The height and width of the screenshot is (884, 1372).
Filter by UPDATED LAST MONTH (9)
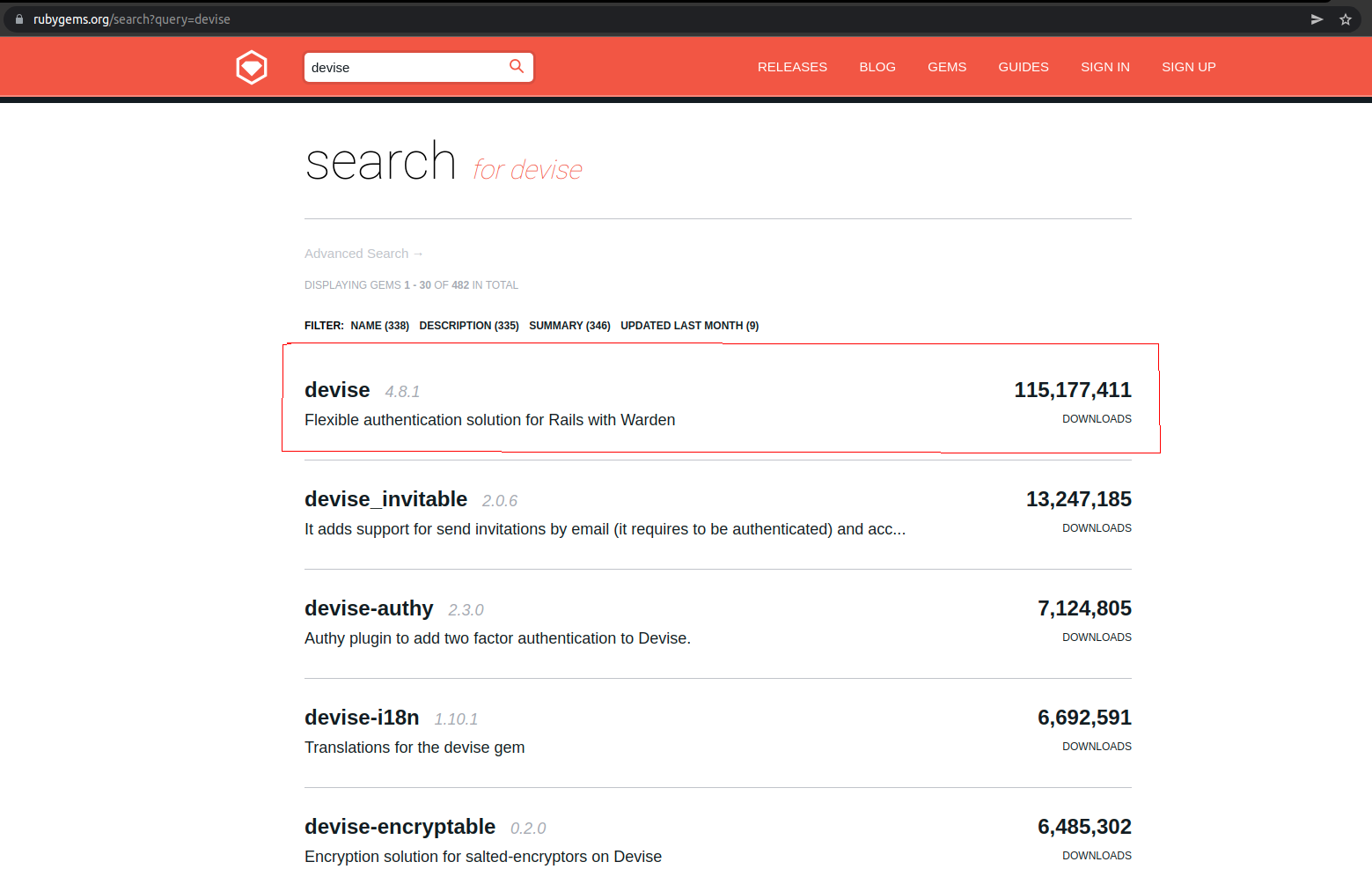pos(690,326)
